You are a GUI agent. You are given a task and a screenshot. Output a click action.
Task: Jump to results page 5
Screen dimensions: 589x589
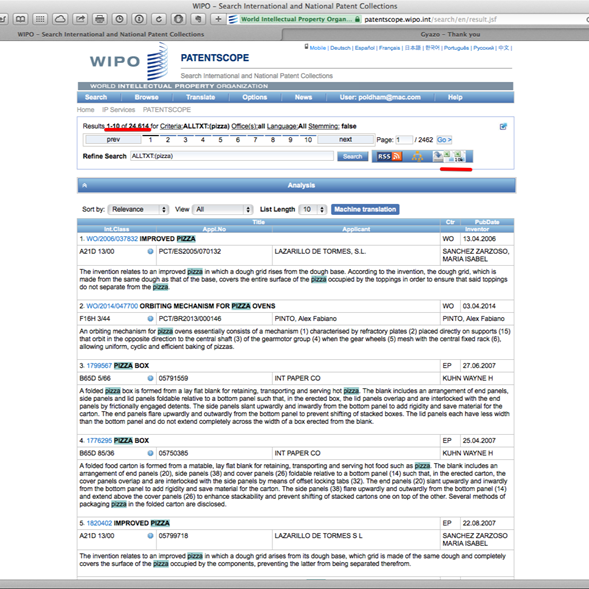pyautogui.click(x=220, y=140)
